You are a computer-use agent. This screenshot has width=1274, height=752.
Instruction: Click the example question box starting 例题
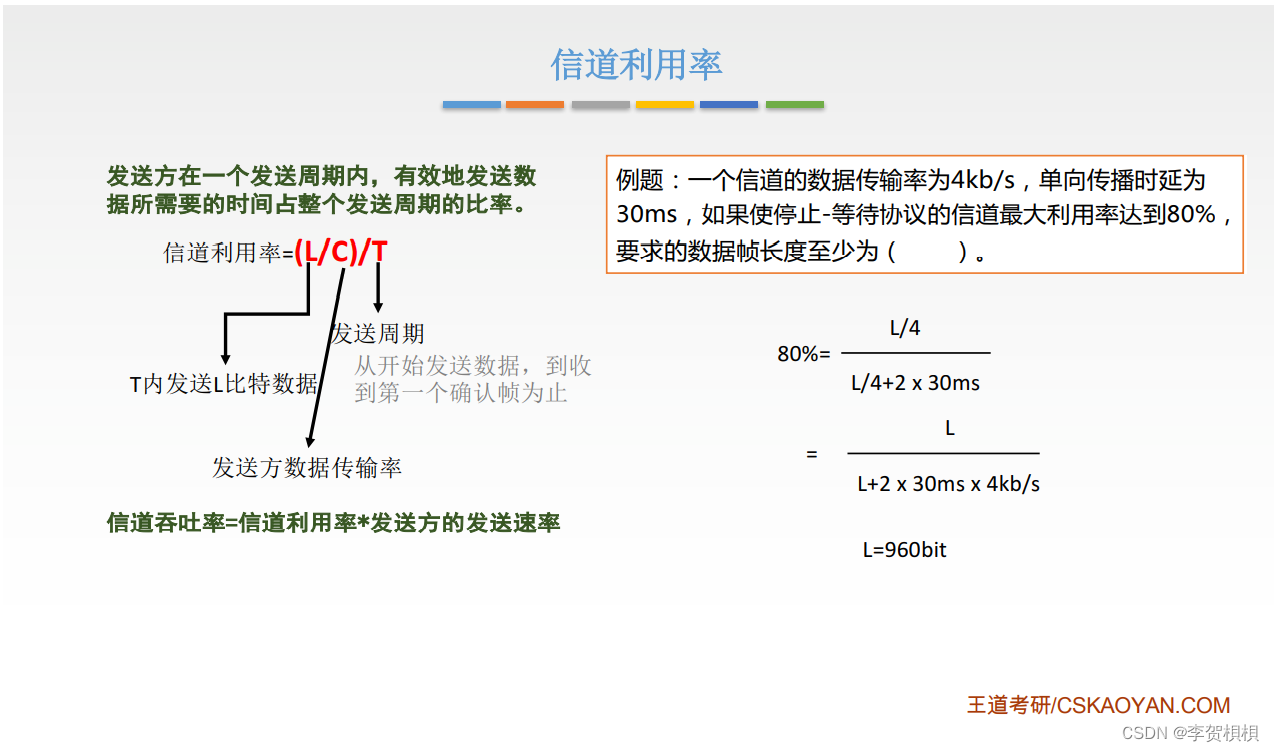click(925, 214)
